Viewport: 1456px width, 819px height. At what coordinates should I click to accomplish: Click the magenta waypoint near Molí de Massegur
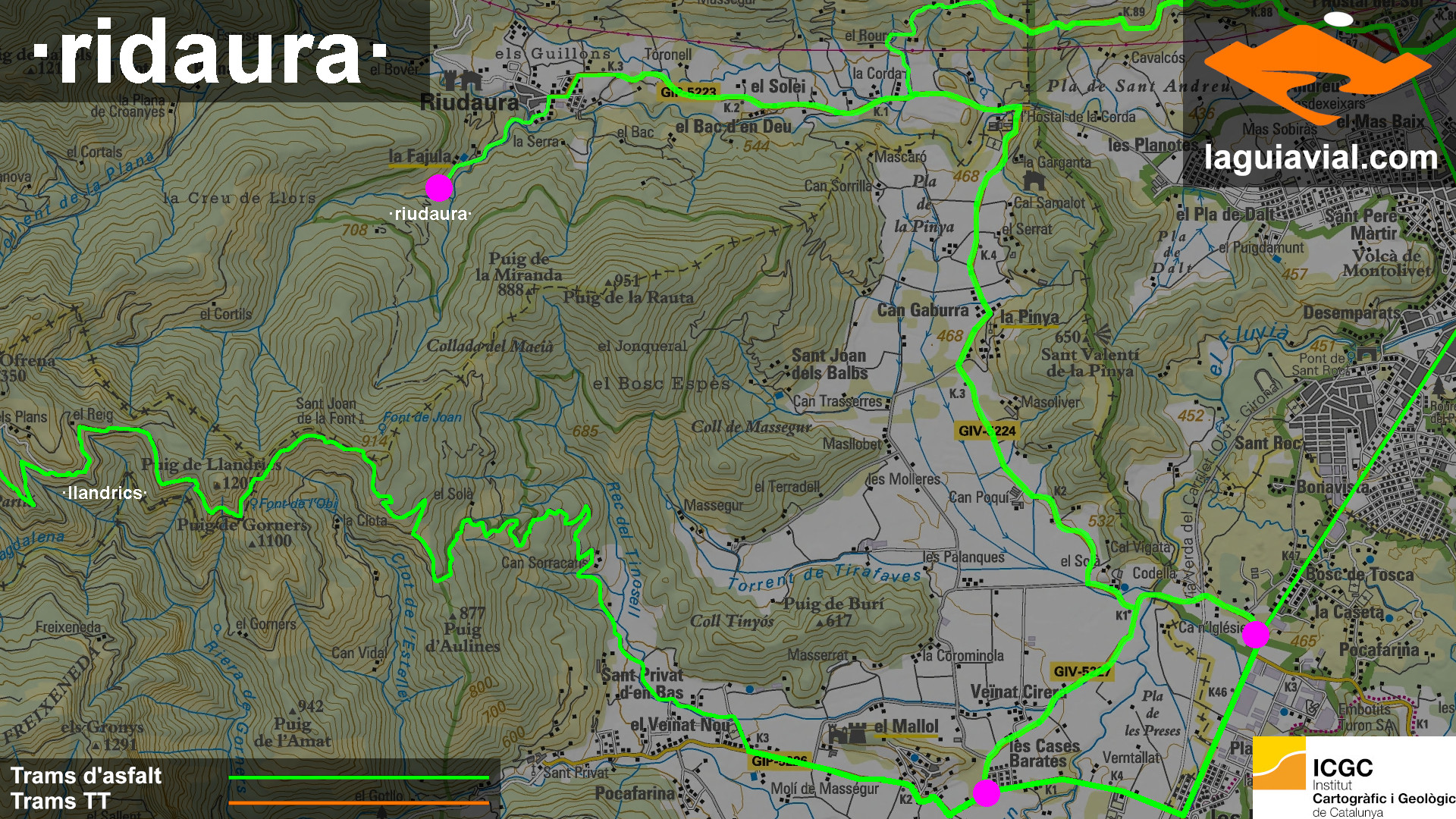pos(986,792)
